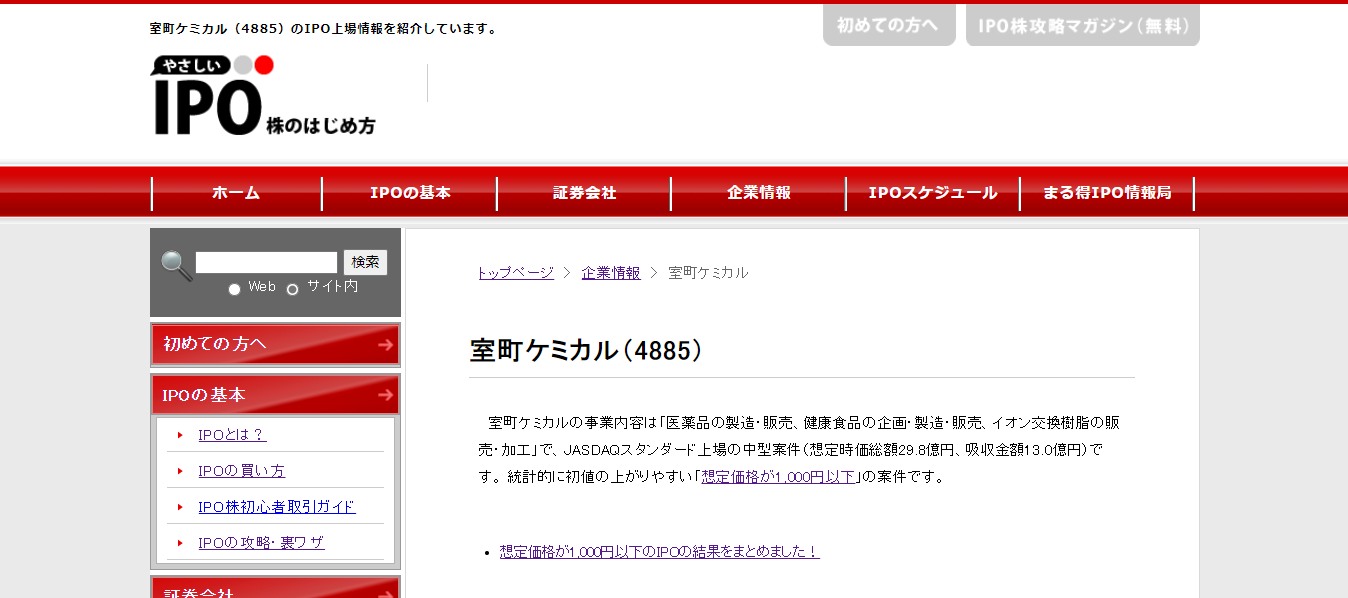
Task: Open the IPOとは？ sidebar link
Action: click(x=232, y=435)
